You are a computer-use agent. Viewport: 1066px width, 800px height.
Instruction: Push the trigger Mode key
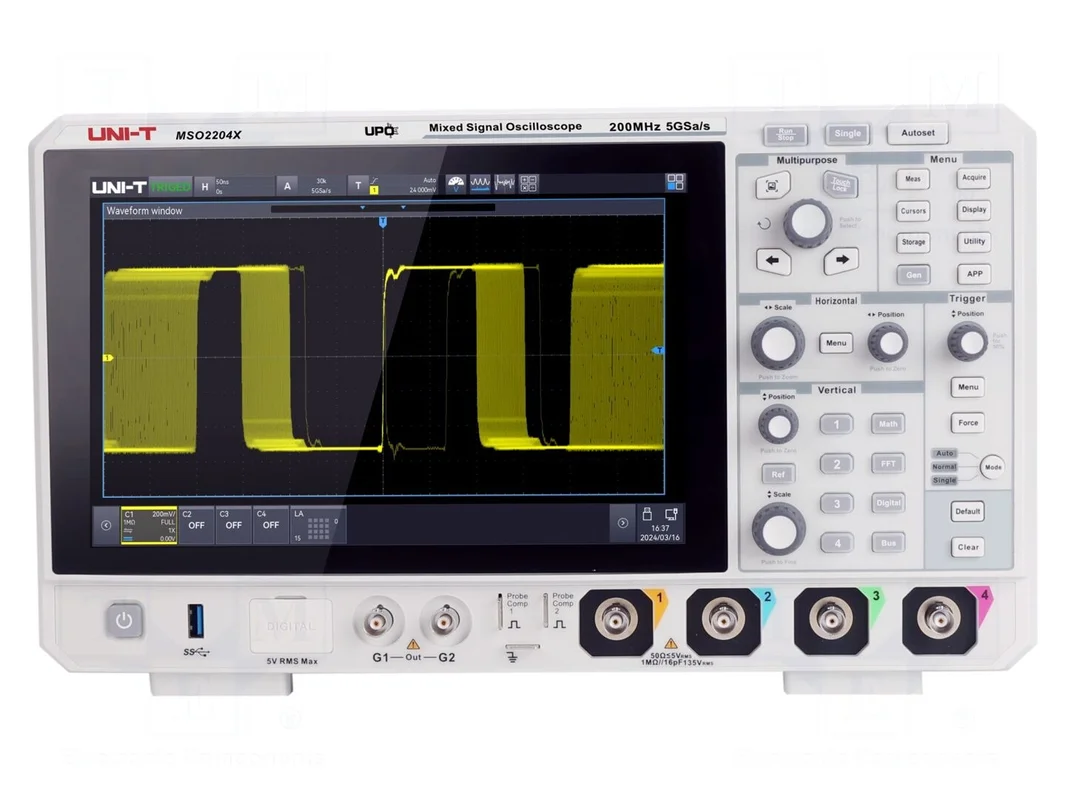pyautogui.click(x=993, y=467)
